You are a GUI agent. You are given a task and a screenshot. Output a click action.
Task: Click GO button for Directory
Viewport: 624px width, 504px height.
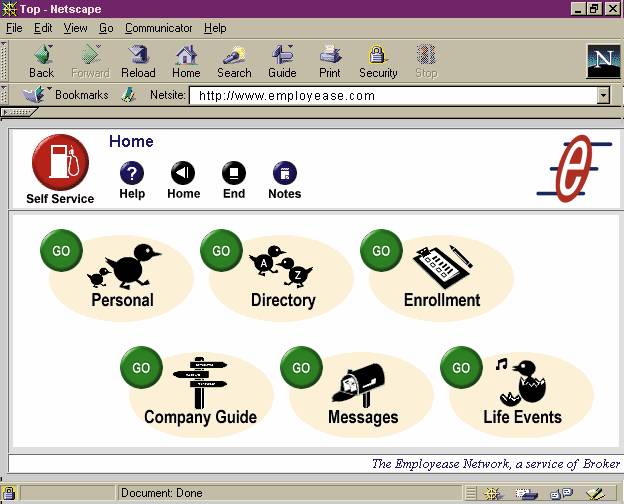[x=221, y=251]
